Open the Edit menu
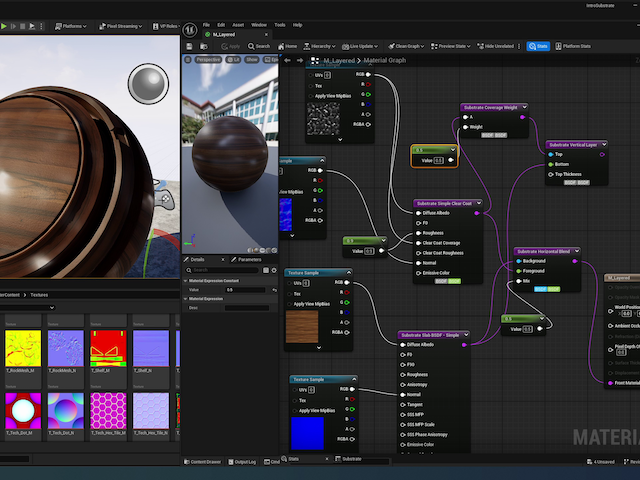 pos(221,25)
